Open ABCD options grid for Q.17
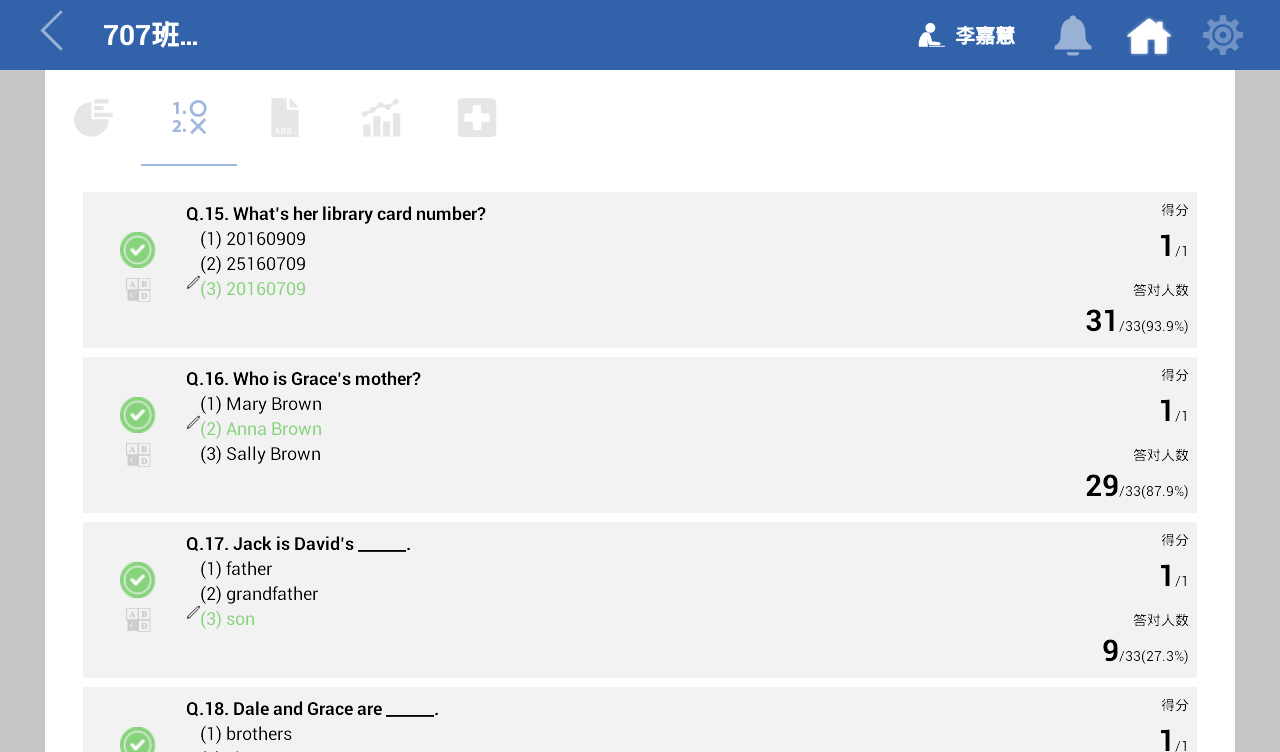 (x=138, y=620)
